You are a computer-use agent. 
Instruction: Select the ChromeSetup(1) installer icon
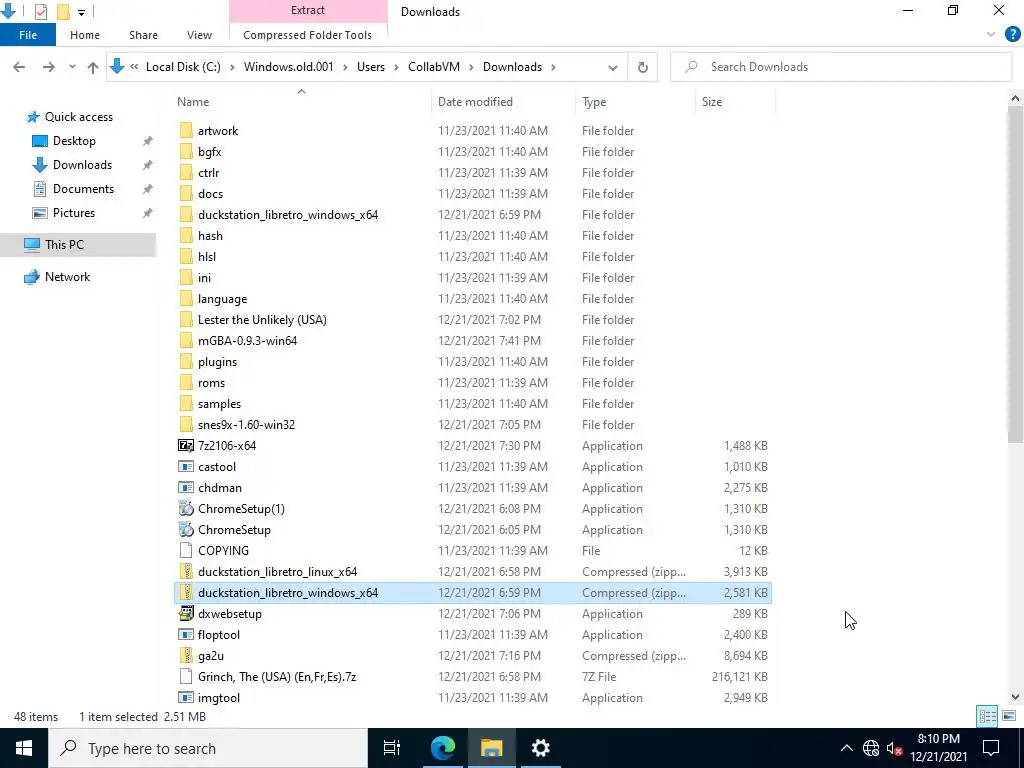pyautogui.click(x=186, y=509)
